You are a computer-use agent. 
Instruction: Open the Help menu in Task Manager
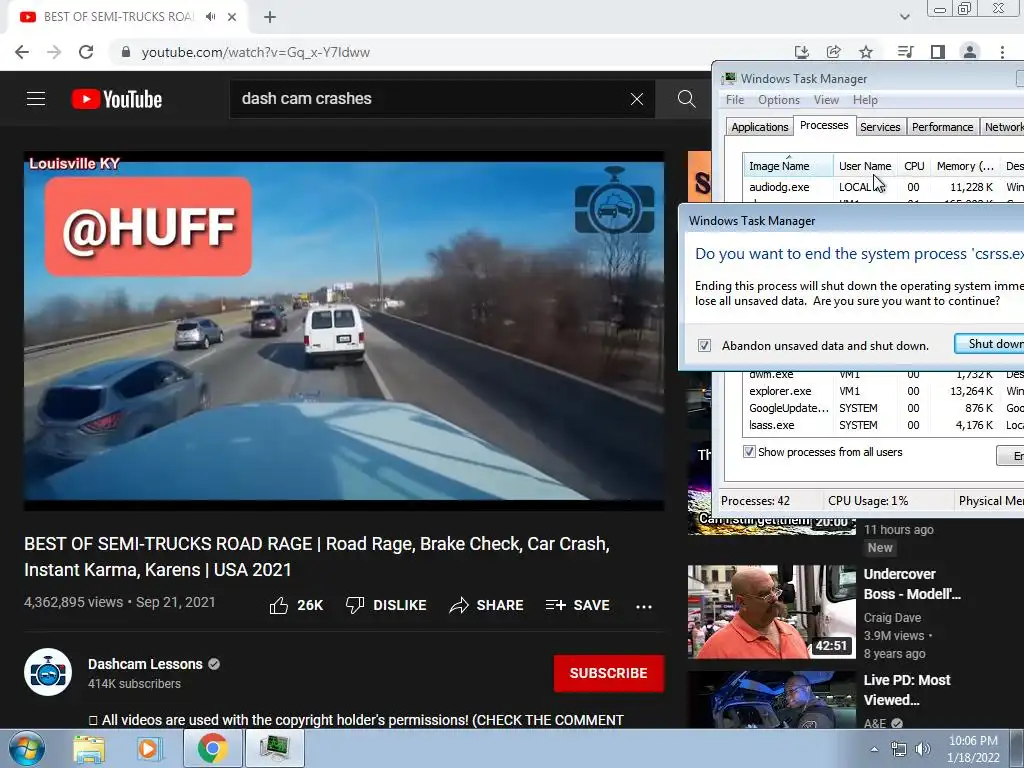[865, 100]
